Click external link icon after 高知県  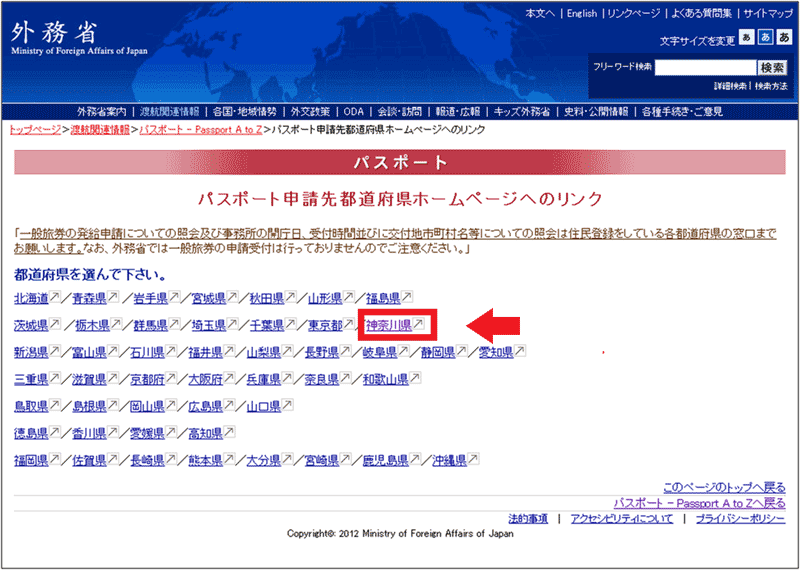[x=229, y=434]
